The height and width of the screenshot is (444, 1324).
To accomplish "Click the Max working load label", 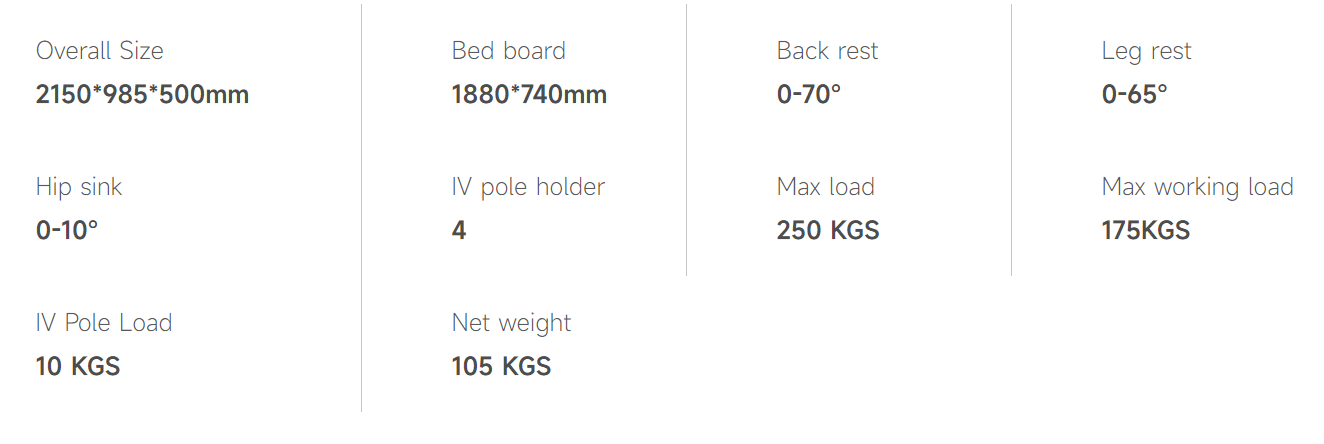I will coord(1197,187).
